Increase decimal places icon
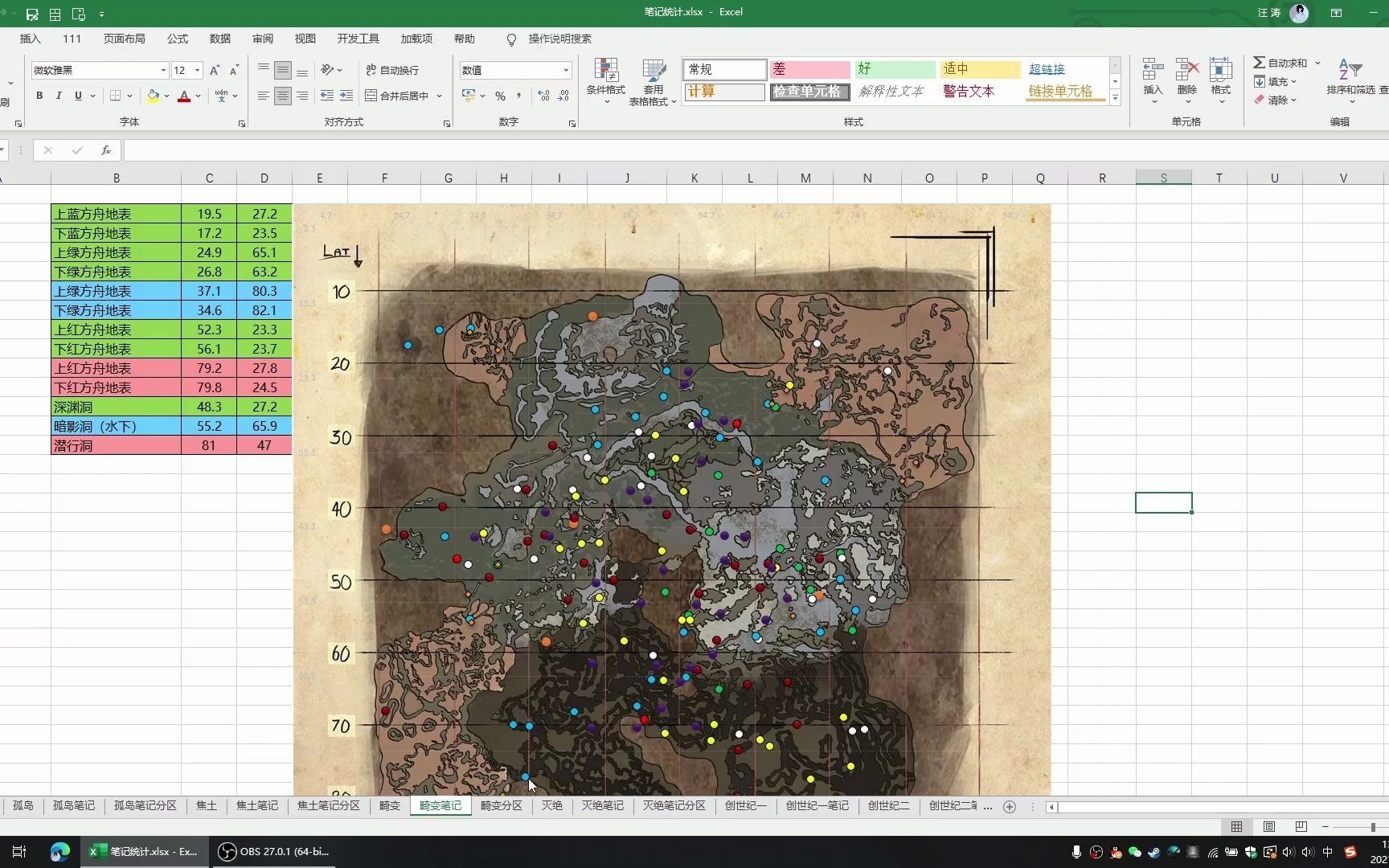 click(544, 96)
